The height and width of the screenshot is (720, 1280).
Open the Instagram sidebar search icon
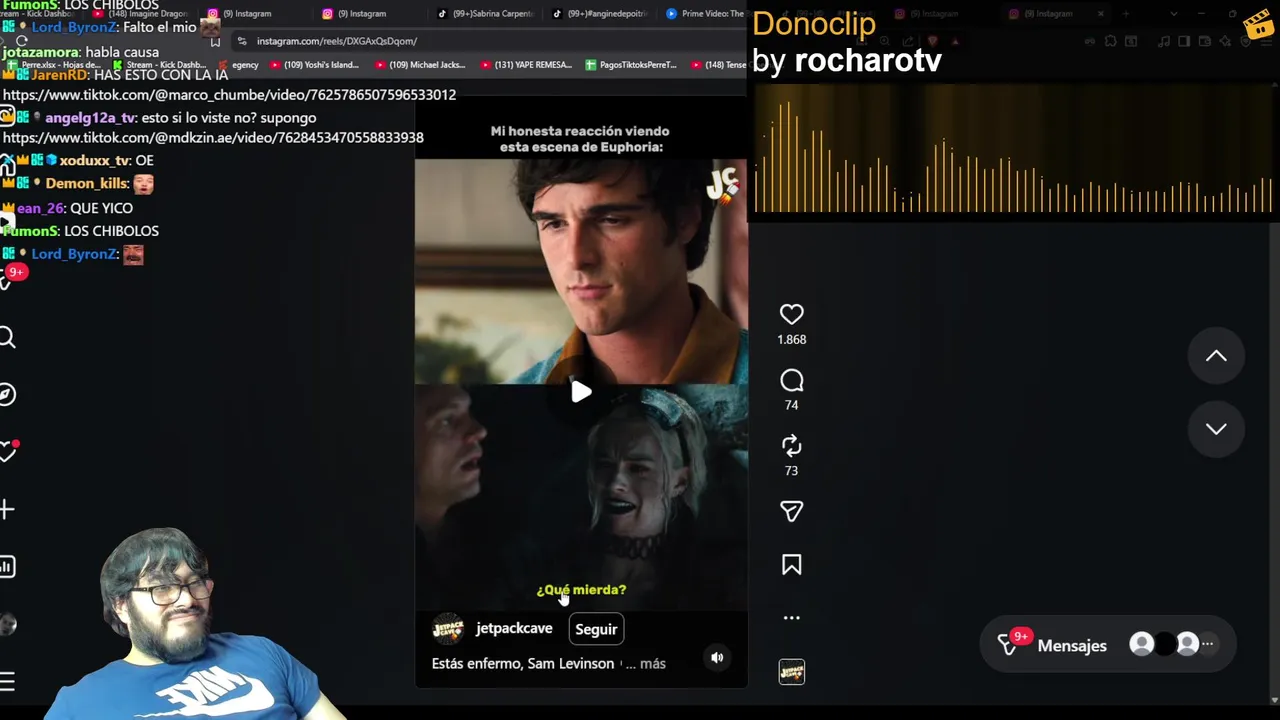click(7, 338)
